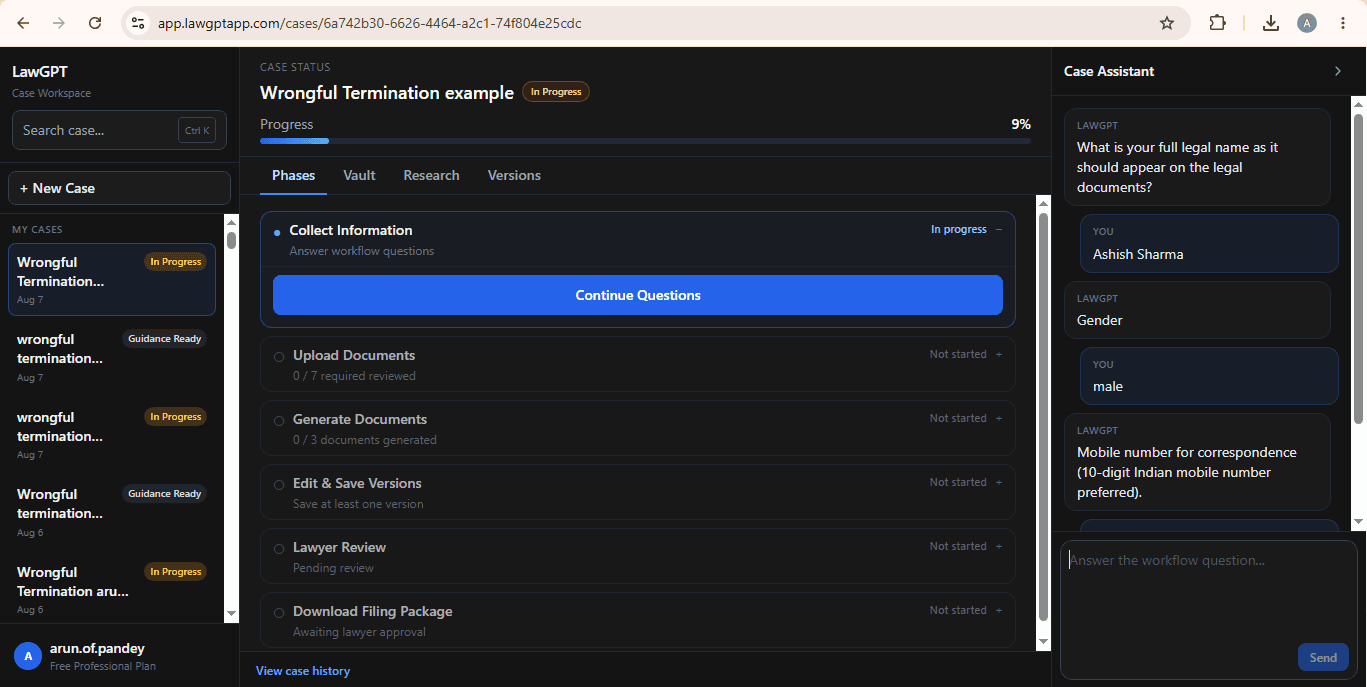
Task: Click the arun.of.pandey user avatar
Action: [28, 656]
